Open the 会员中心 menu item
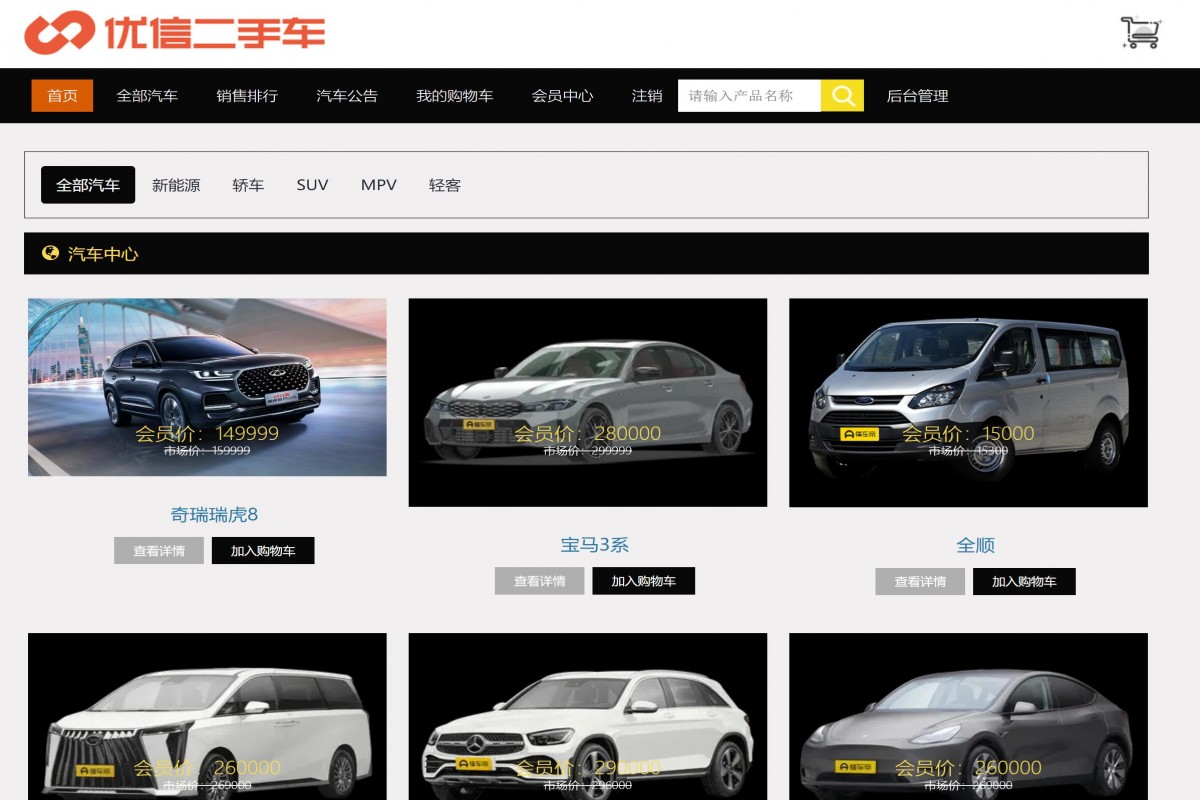The height and width of the screenshot is (800, 1200). coord(562,95)
